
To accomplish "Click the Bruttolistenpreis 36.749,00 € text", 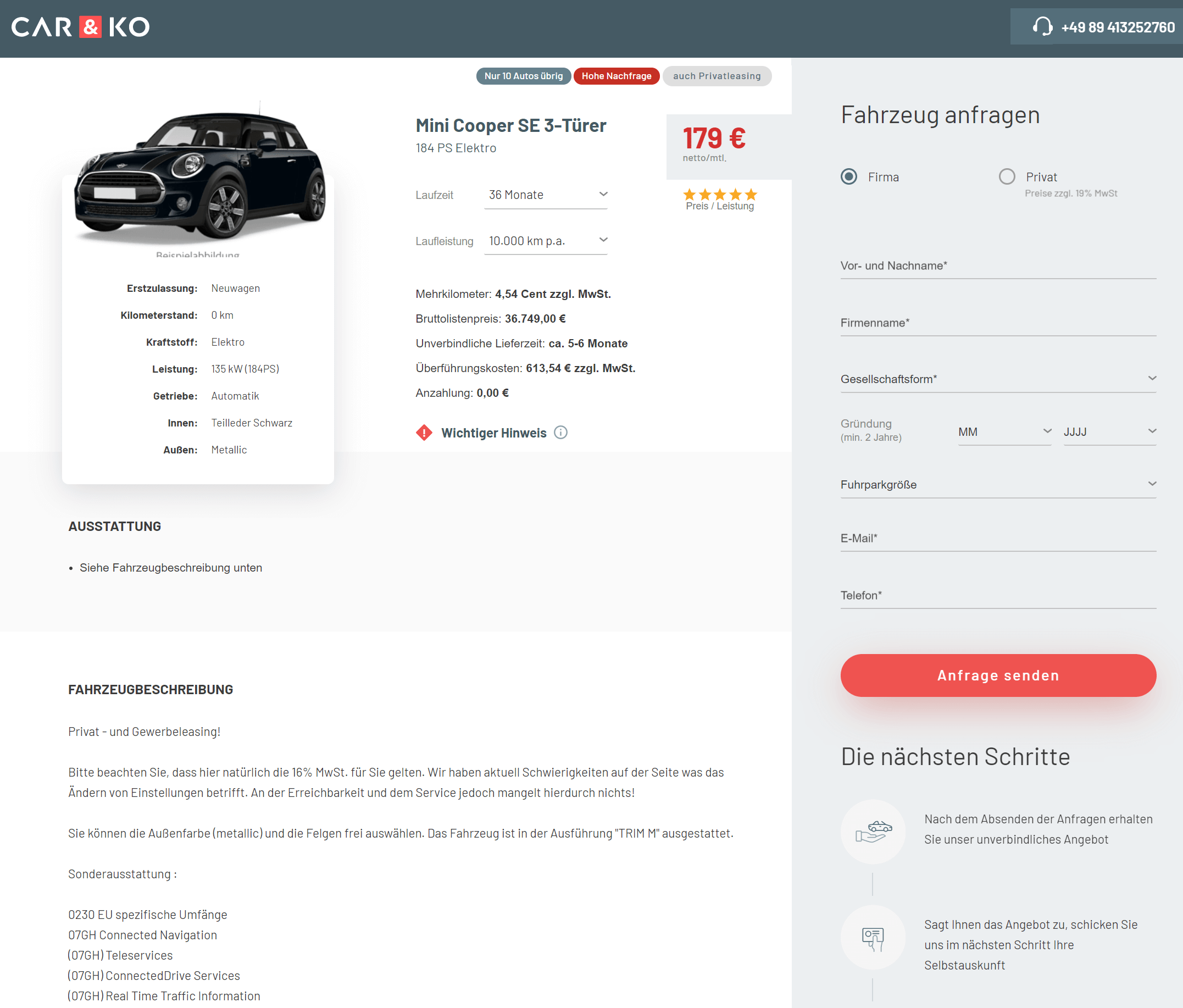I will pos(491,319).
